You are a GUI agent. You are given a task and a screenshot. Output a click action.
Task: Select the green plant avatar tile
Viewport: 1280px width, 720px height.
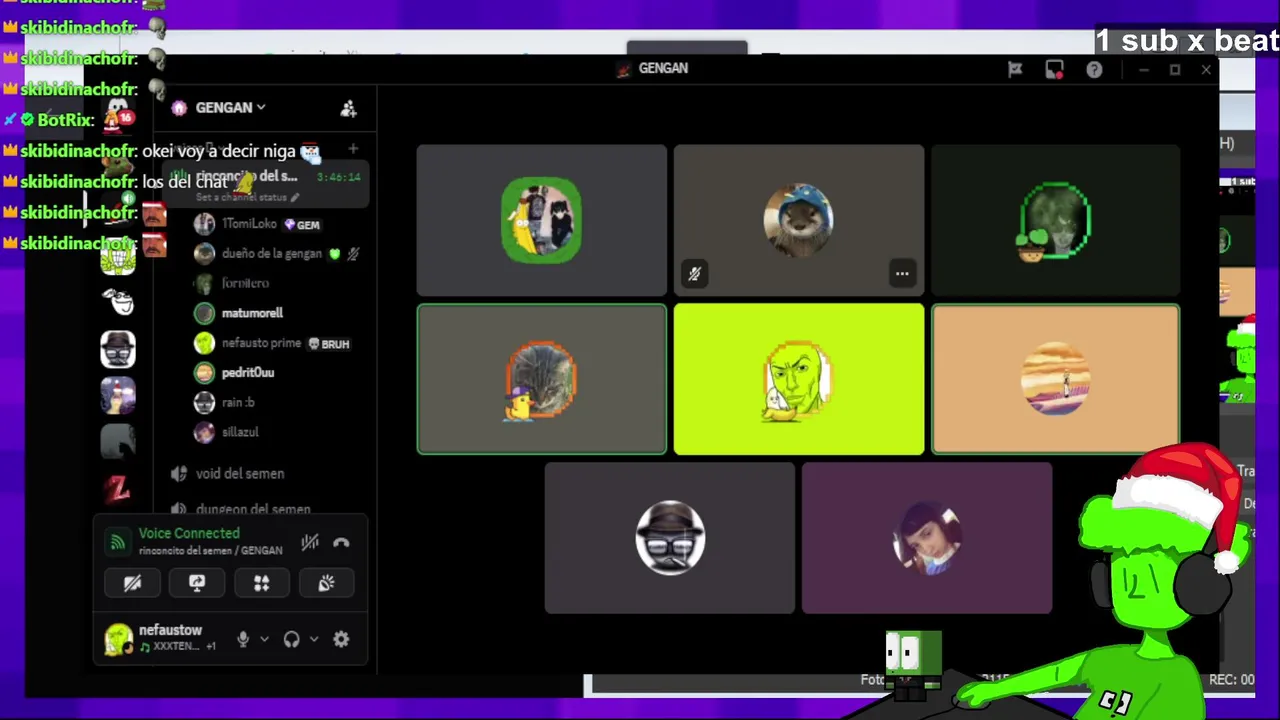[1055, 220]
